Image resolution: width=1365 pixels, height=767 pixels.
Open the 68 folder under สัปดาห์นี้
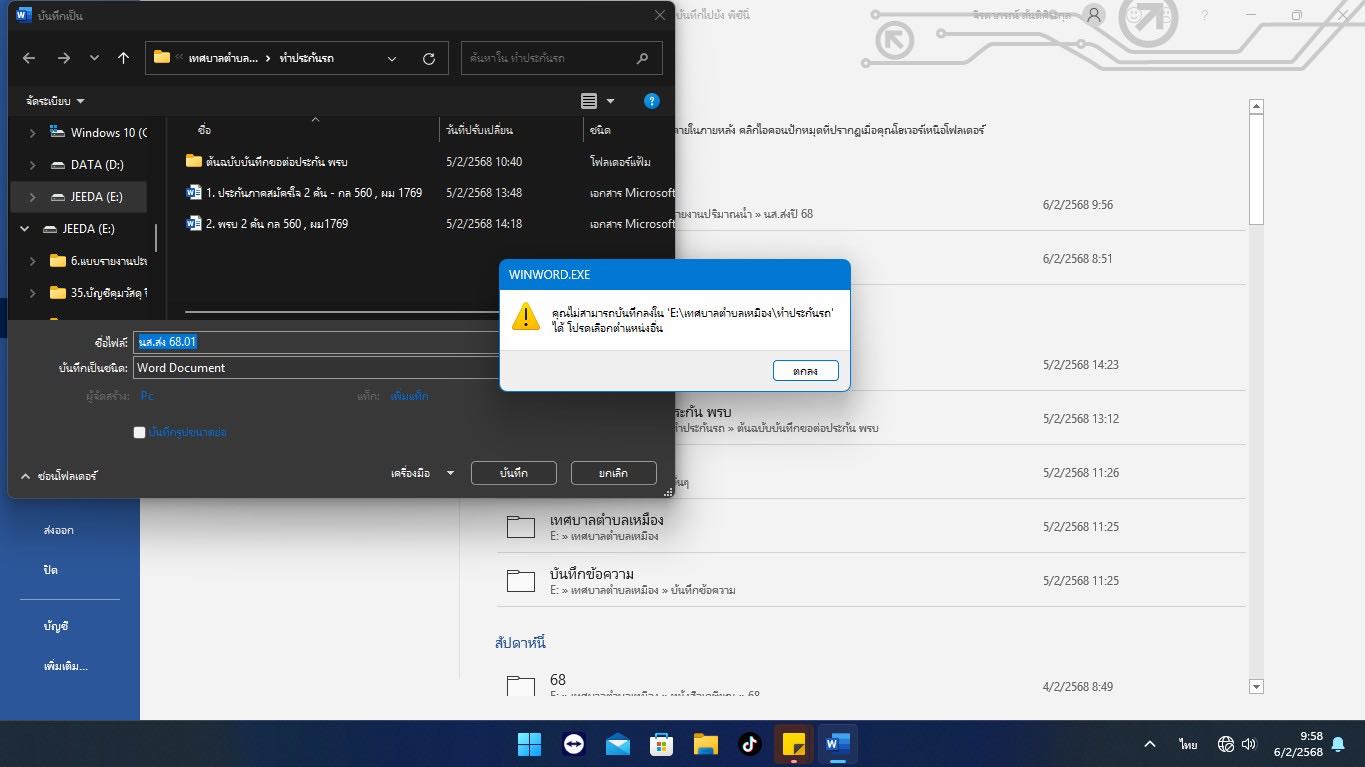pyautogui.click(x=871, y=685)
